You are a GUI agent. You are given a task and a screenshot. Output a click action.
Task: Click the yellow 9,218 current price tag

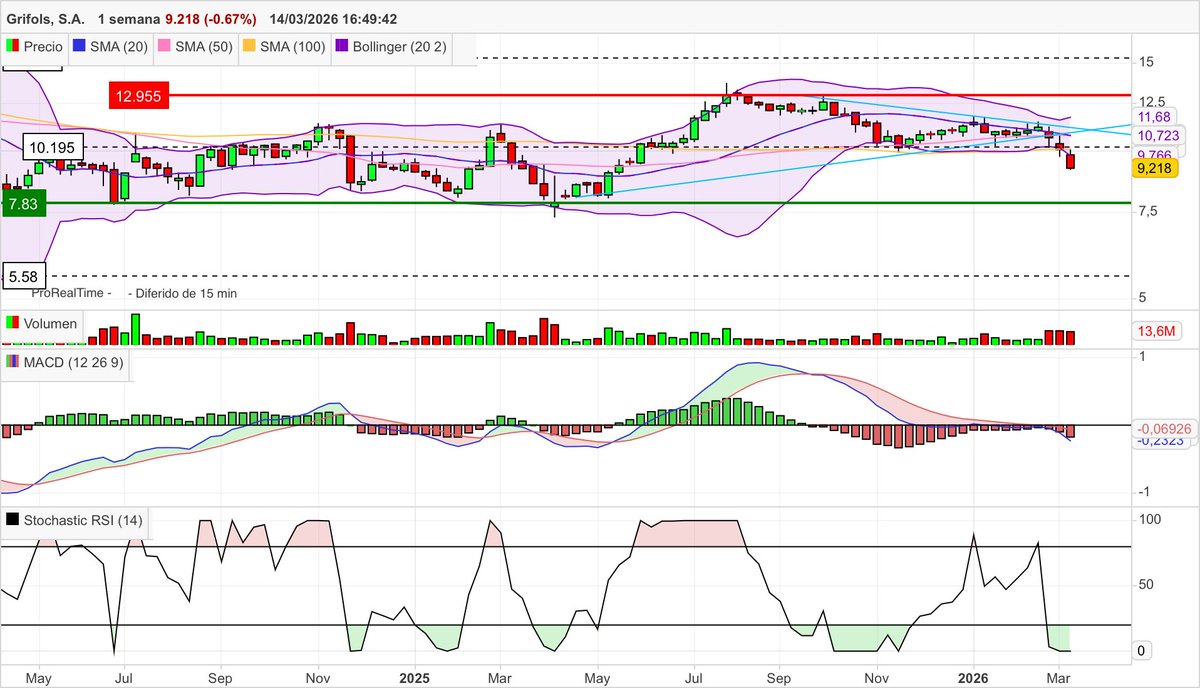1157,169
